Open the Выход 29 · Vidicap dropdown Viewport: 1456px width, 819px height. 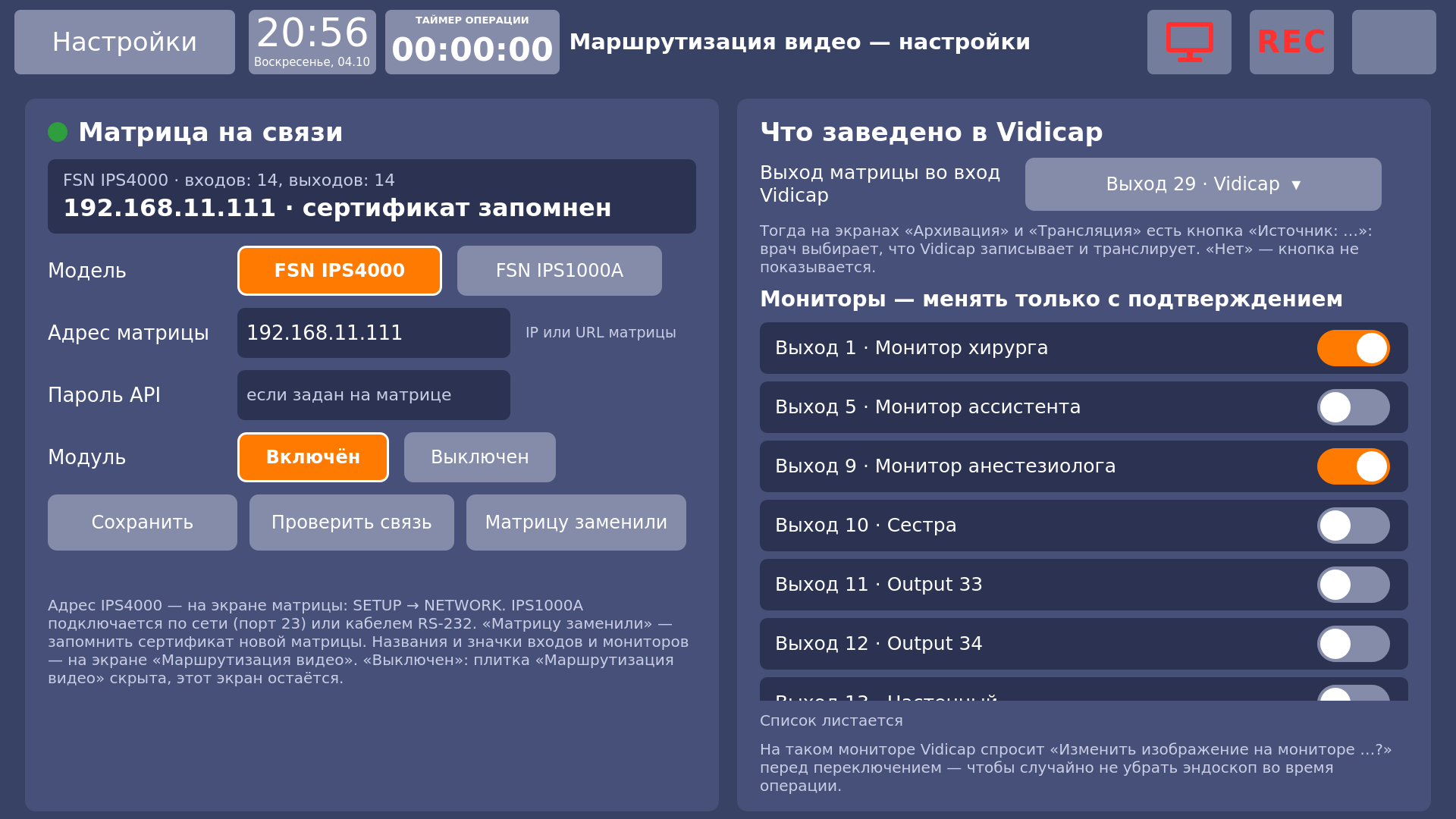coord(1203,184)
